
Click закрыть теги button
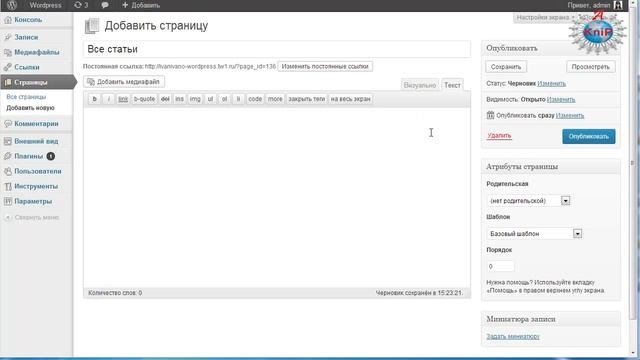307,99
